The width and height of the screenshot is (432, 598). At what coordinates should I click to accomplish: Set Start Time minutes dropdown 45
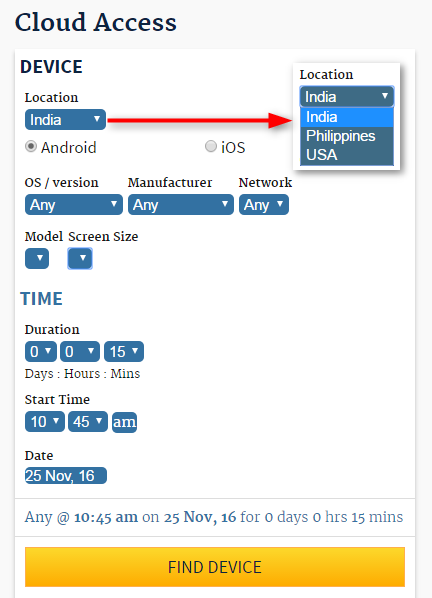[88, 421]
